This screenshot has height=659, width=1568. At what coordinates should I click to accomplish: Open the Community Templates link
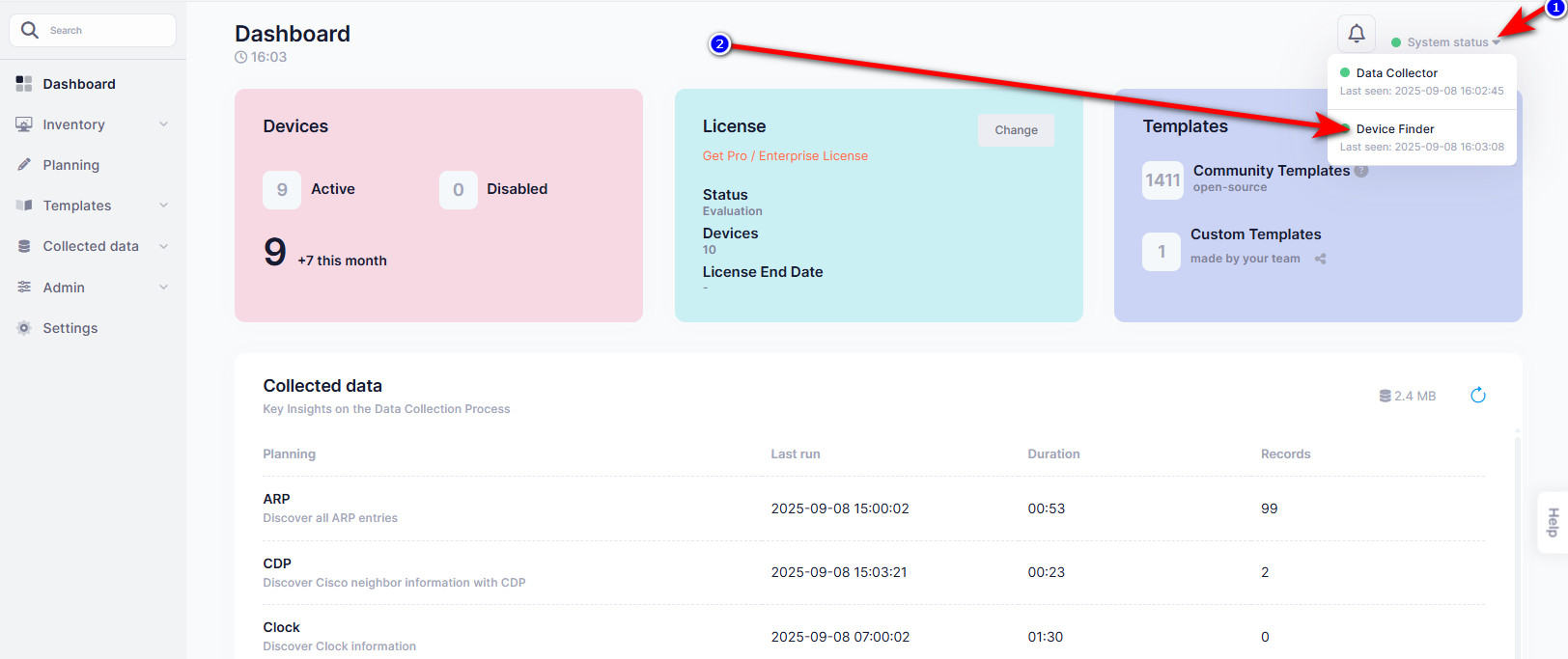(1272, 171)
